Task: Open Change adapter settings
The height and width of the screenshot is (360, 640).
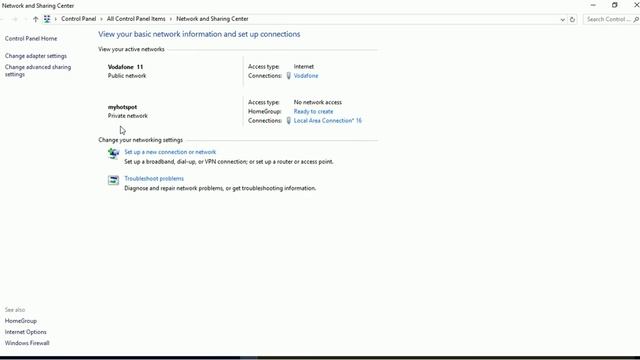Action: [x=36, y=56]
